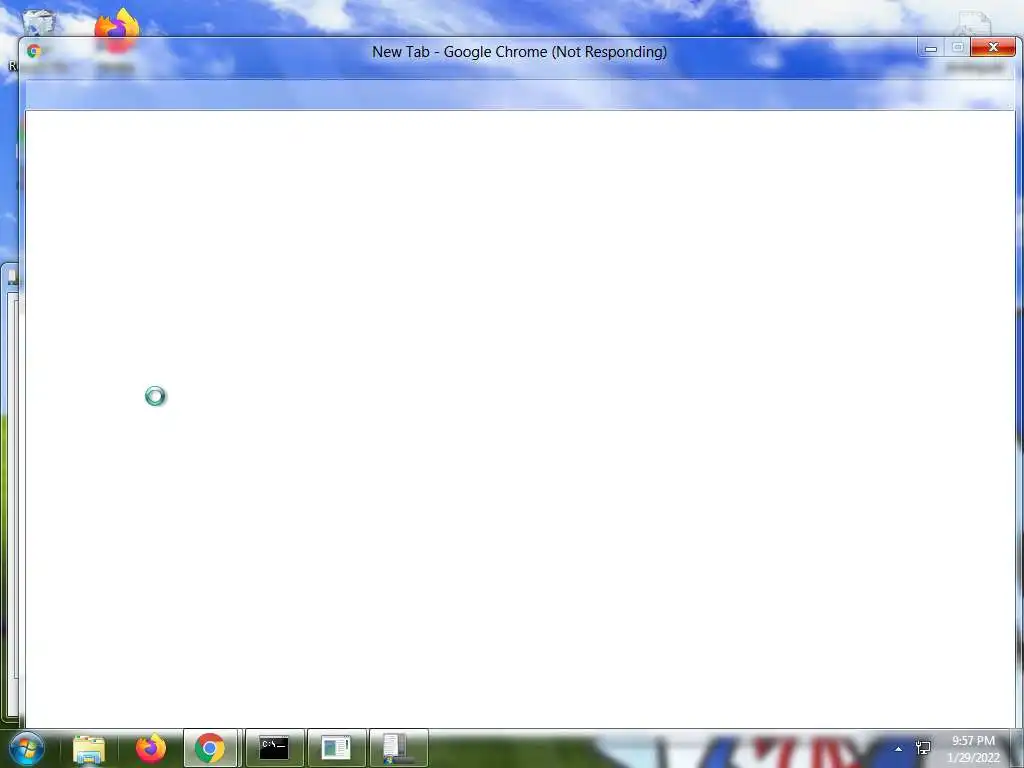Show hidden system tray icons
Screen dimensions: 1024x768
coord(899,749)
